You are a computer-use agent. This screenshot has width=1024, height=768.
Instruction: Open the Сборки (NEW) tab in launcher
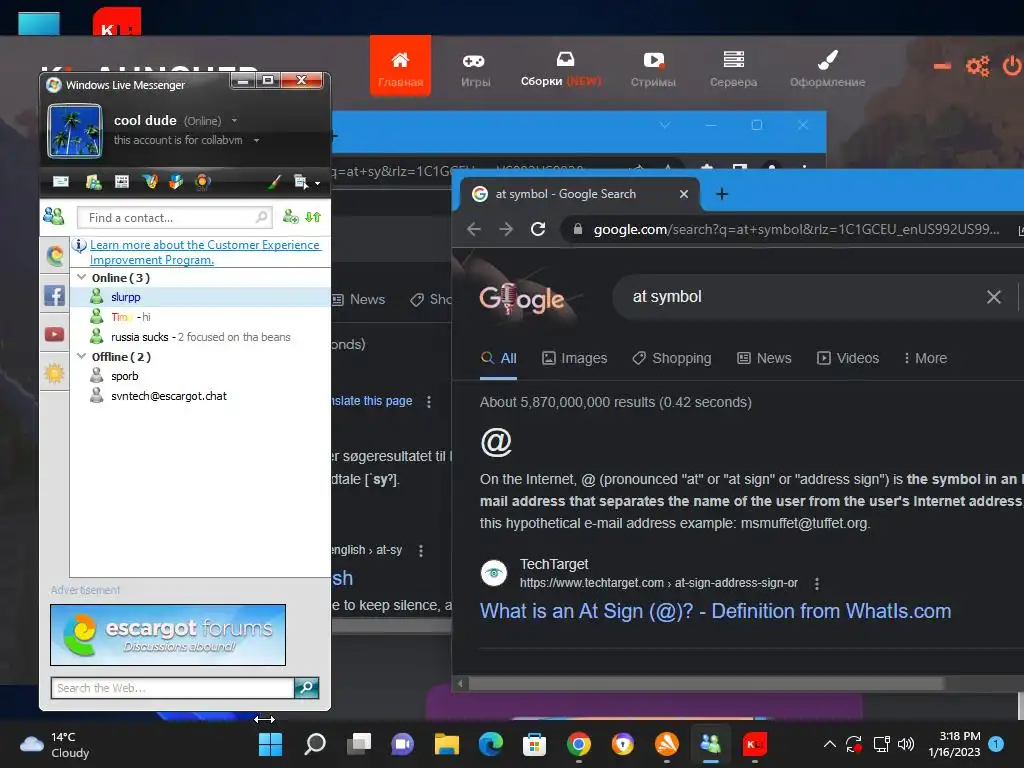pyautogui.click(x=561, y=69)
